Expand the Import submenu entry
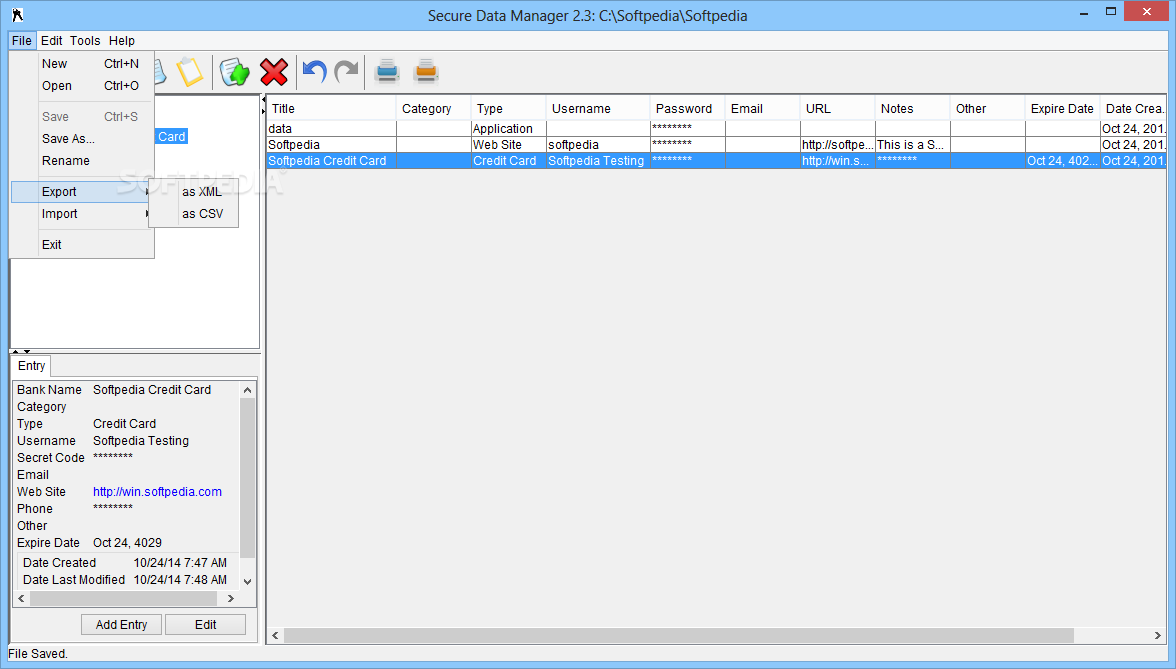This screenshot has width=1176, height=669. [x=82, y=214]
